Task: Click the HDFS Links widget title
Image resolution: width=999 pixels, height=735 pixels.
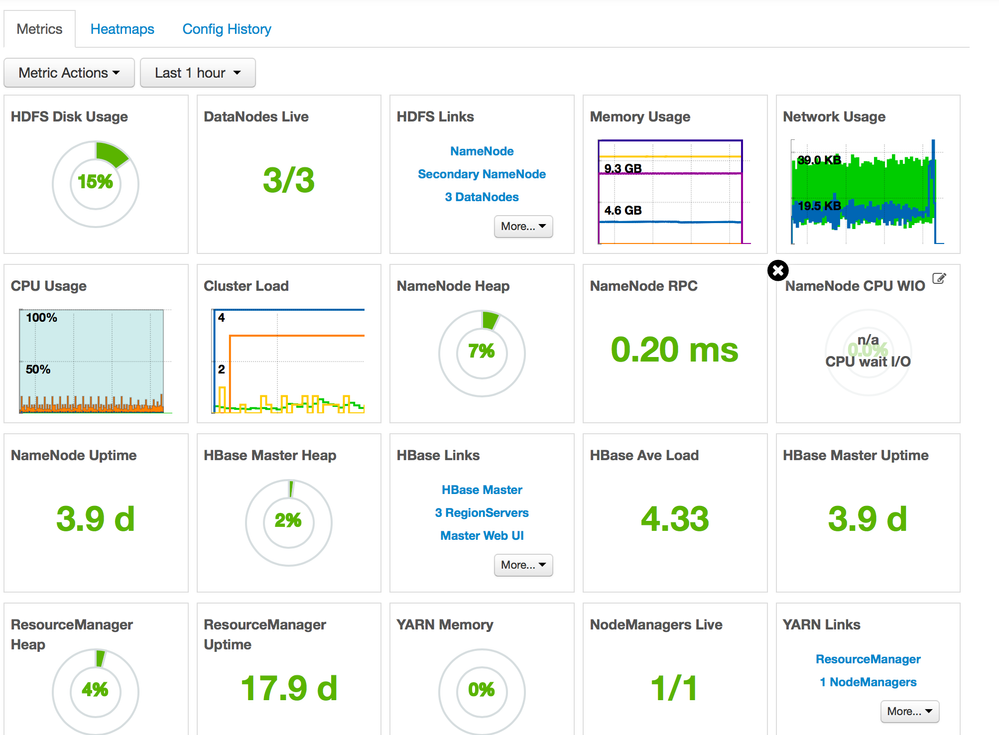Action: 435,117
